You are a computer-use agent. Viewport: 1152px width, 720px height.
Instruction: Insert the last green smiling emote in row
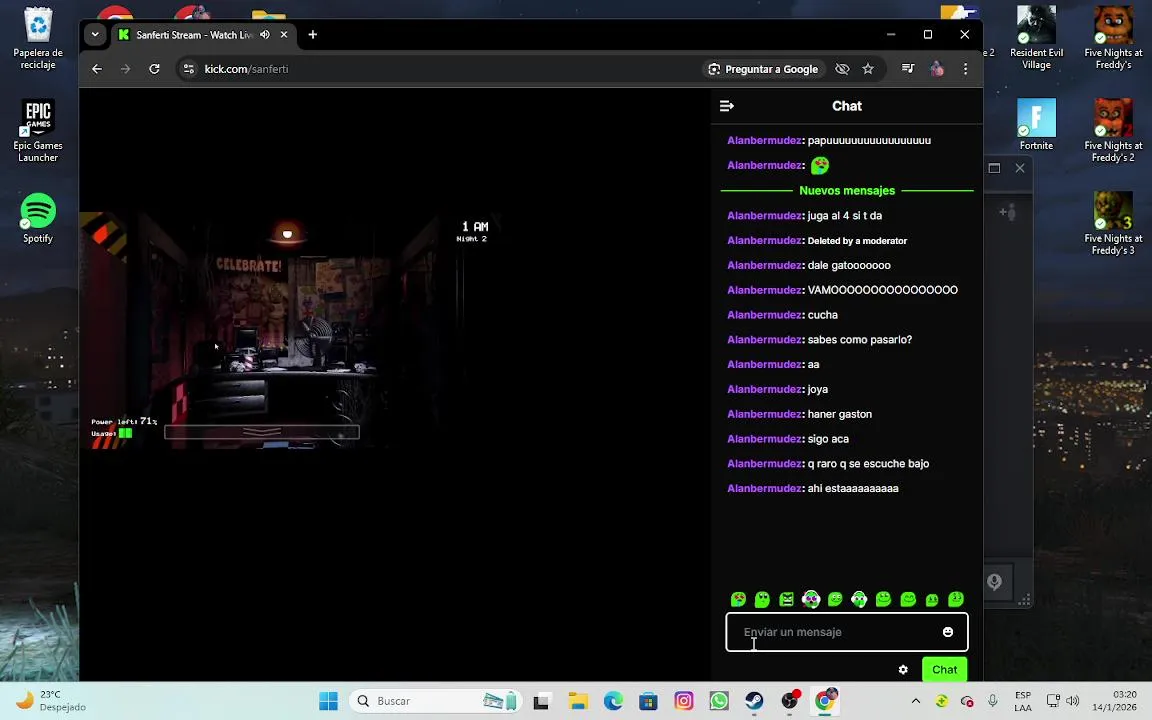[956, 600]
